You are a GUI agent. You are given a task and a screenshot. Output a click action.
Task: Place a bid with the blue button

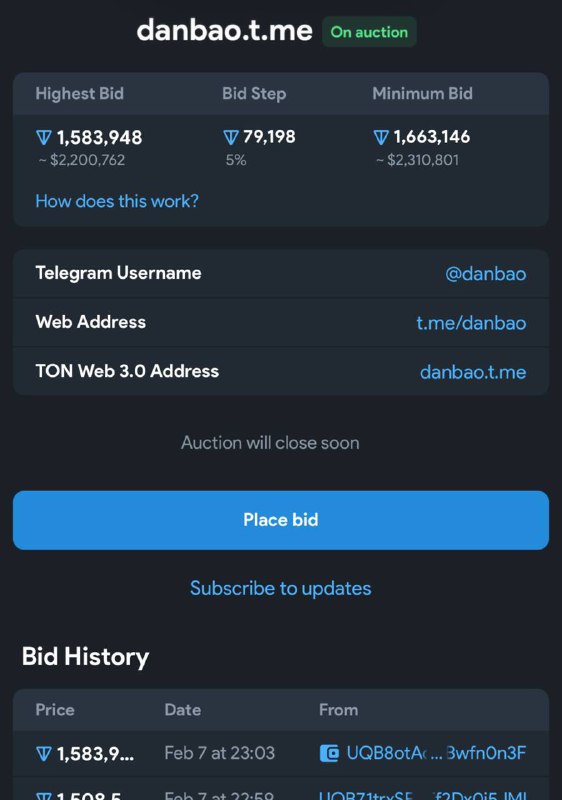click(x=281, y=520)
